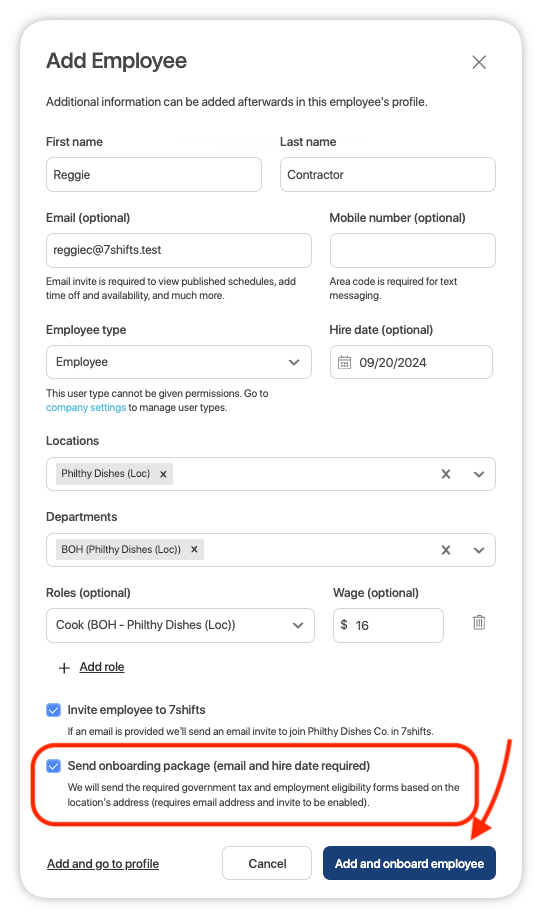
Task: Click the Mobile number input field
Action: [x=413, y=251]
